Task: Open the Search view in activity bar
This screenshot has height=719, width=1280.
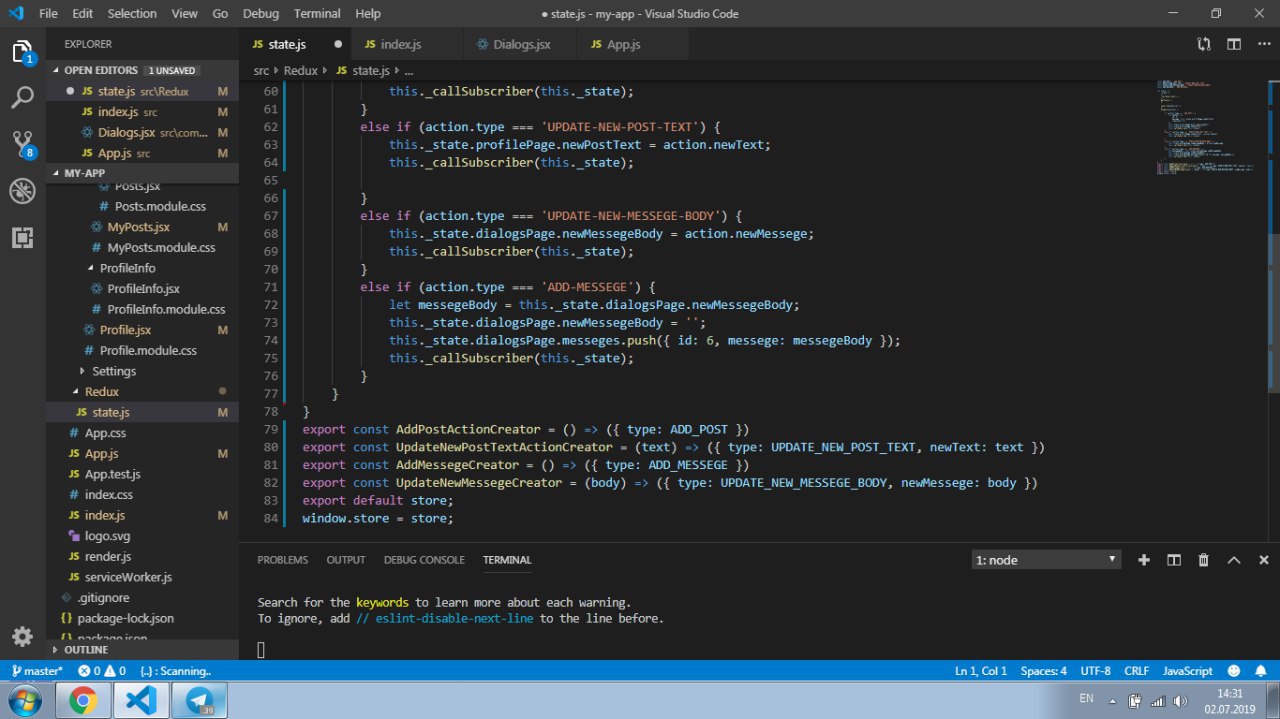Action: 22,98
